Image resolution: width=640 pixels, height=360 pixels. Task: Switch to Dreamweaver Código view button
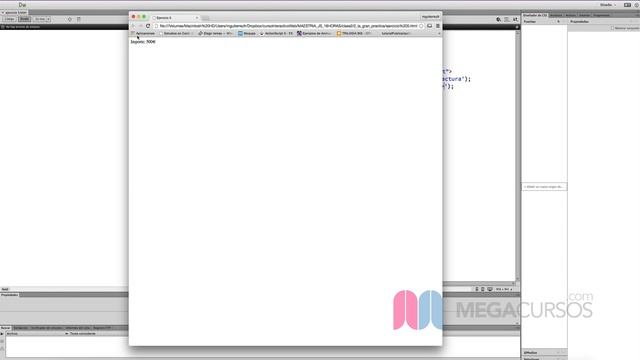(x=9, y=19)
